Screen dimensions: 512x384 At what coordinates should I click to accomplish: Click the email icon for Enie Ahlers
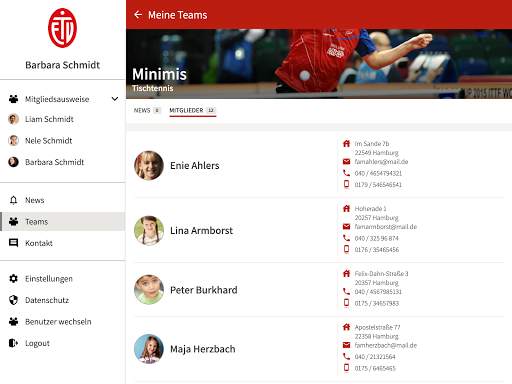pos(346,162)
